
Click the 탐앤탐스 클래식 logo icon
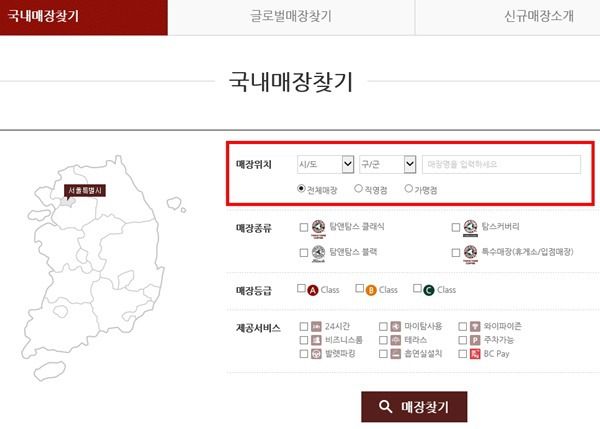tap(318, 229)
